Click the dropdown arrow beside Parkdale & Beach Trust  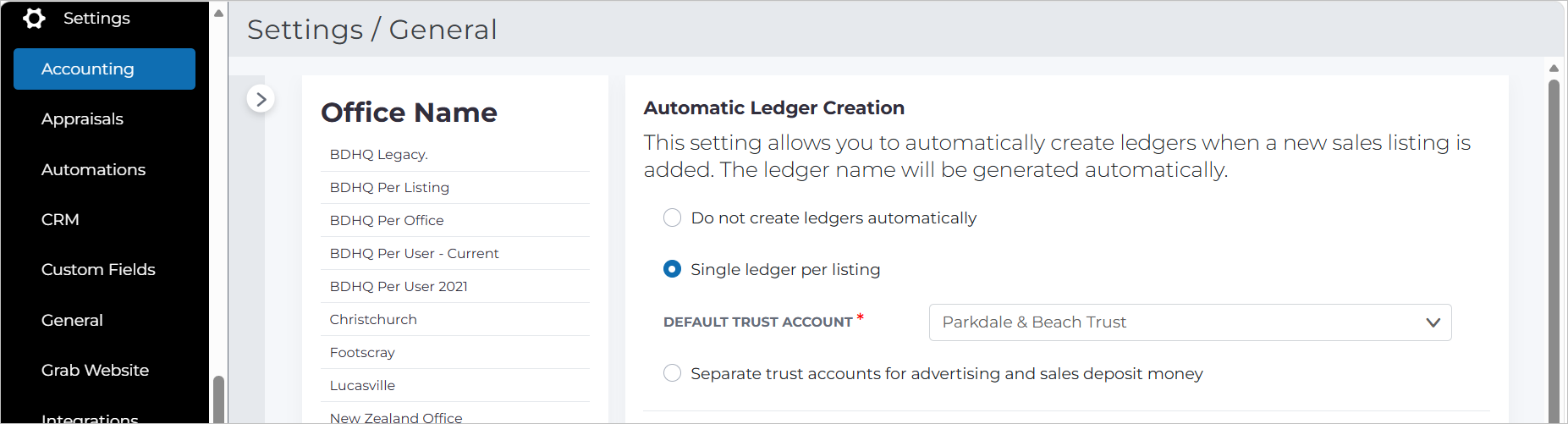[x=1433, y=322]
